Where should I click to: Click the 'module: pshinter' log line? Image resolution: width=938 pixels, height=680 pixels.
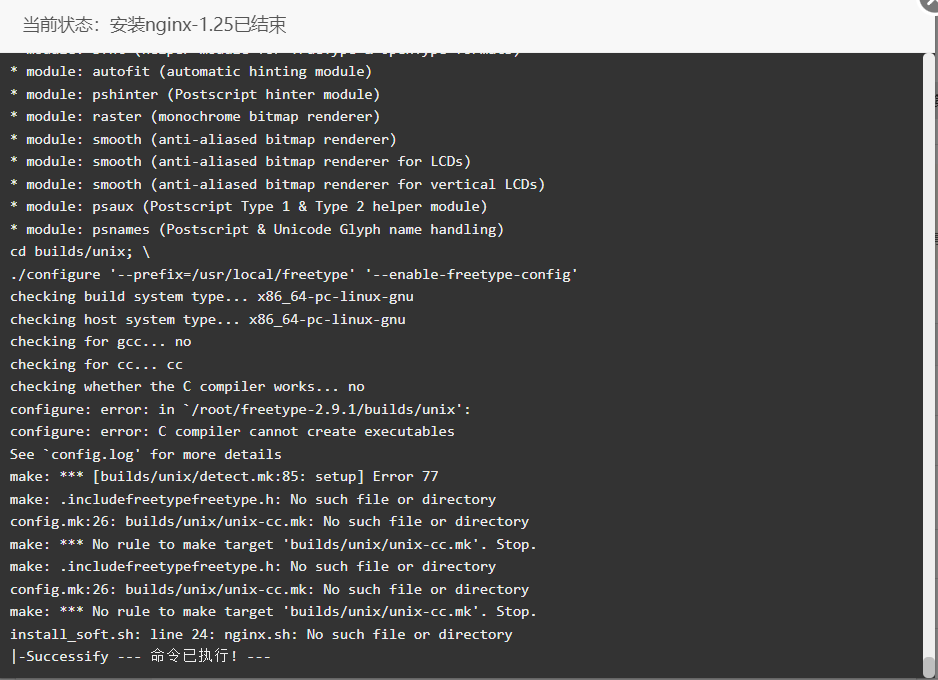[195, 94]
